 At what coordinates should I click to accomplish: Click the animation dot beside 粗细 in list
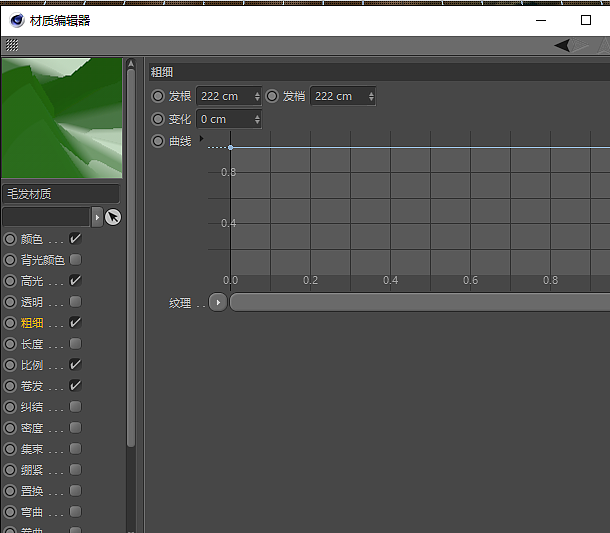pyautogui.click(x=10, y=323)
